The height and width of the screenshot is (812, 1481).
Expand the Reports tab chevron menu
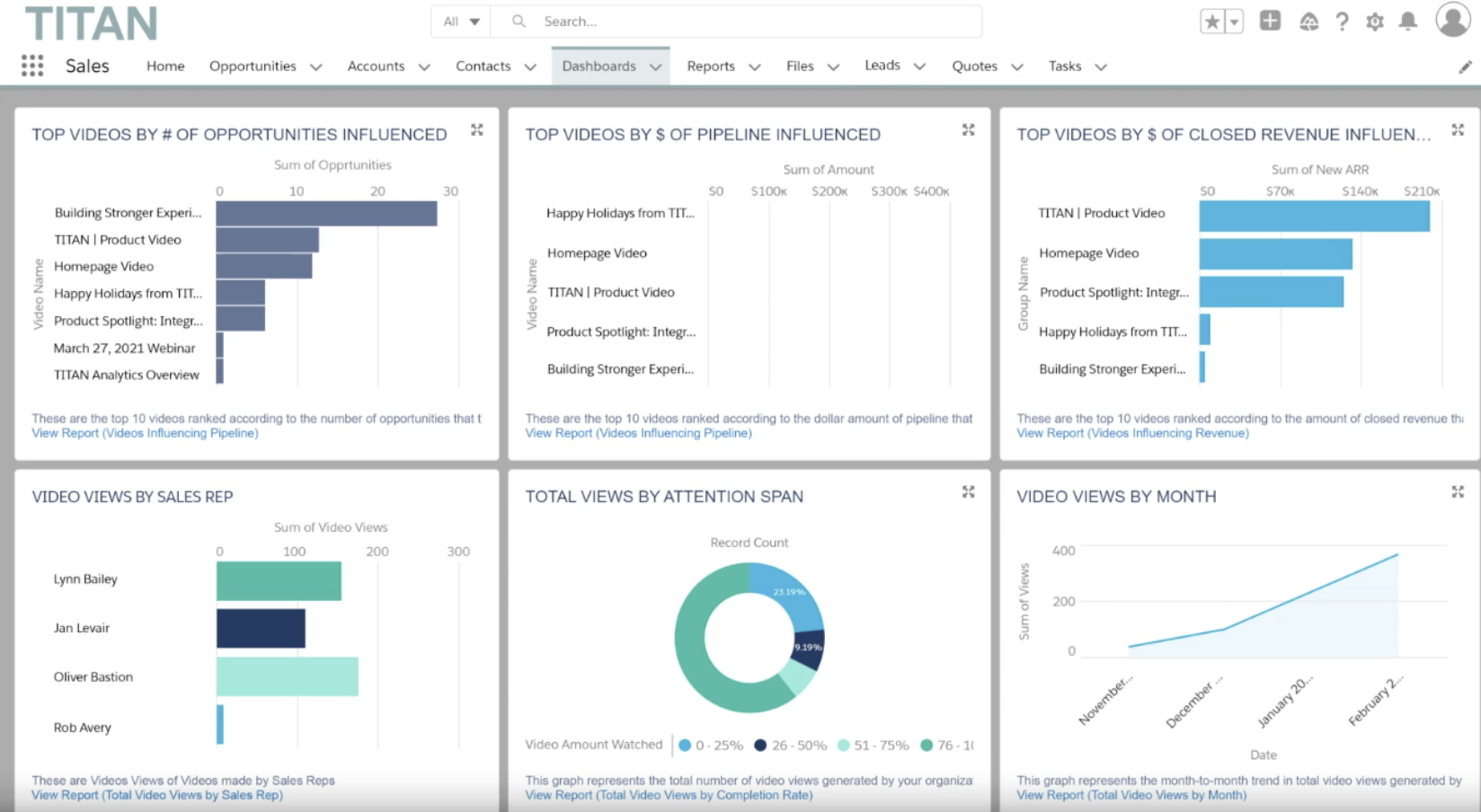[x=755, y=66]
